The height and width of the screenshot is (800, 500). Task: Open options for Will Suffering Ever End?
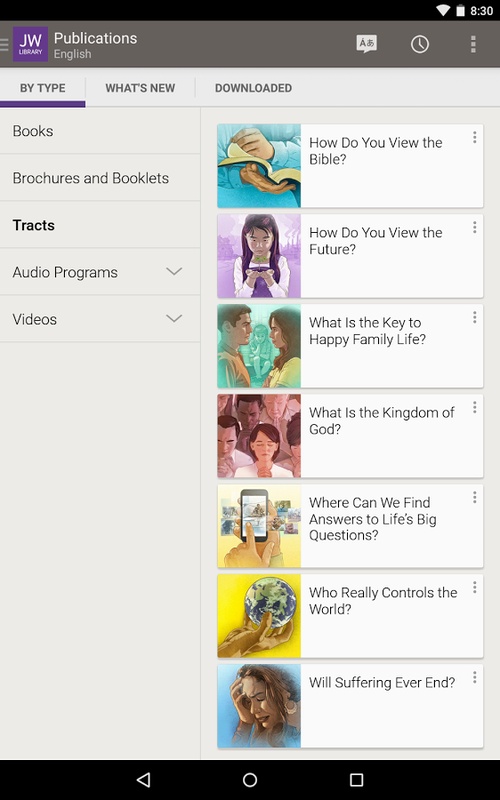pyautogui.click(x=474, y=677)
